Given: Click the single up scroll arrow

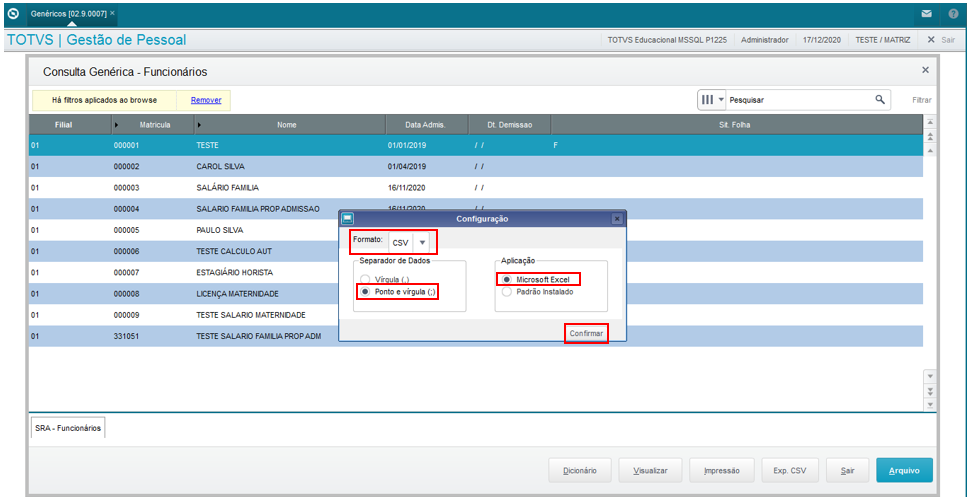Looking at the screenshot, I should click(930, 150).
